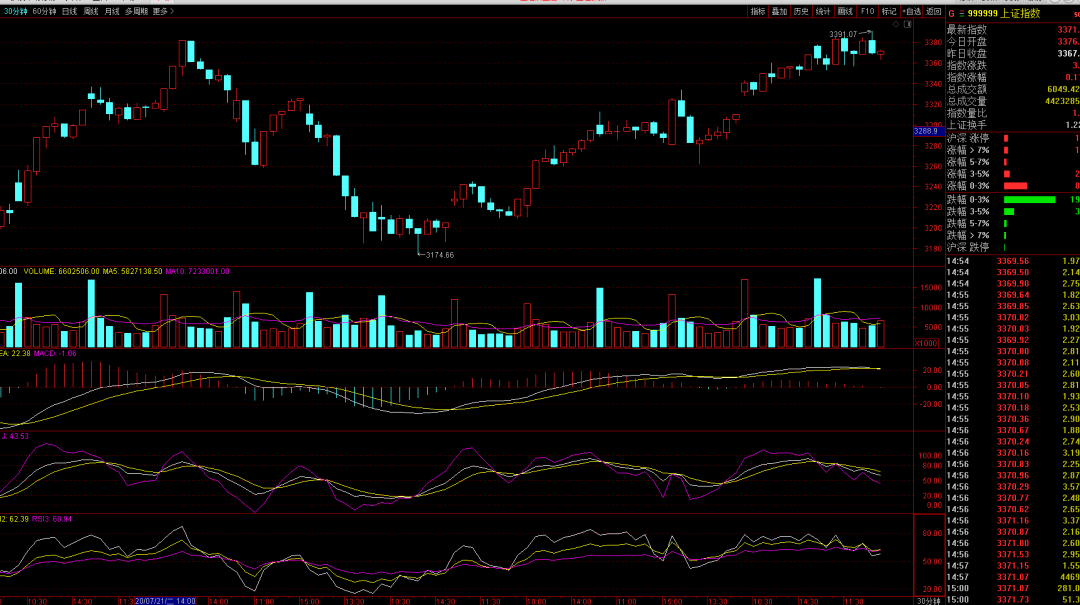This screenshot has width=1080, height=605.
Task: Open the 多周期 multi-period selector
Action: point(136,12)
